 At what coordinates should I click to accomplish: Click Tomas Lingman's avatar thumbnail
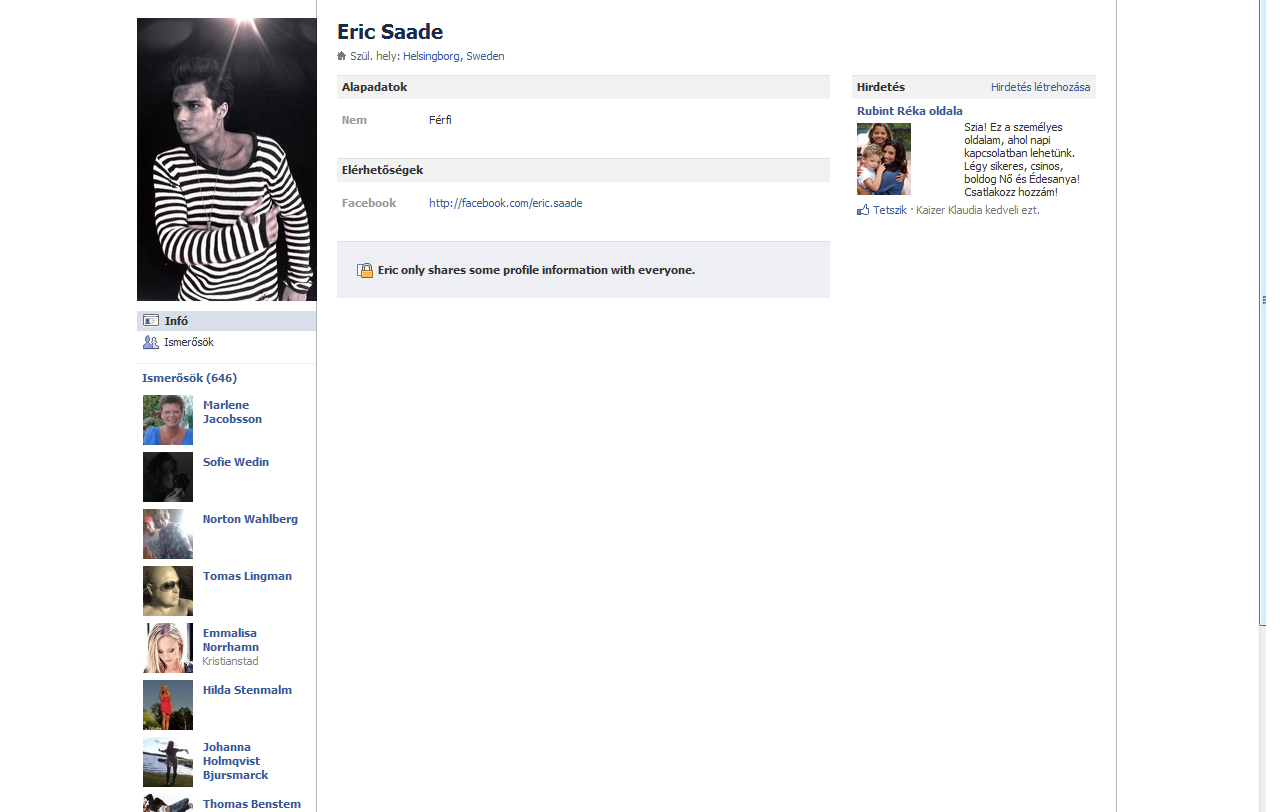pos(168,591)
